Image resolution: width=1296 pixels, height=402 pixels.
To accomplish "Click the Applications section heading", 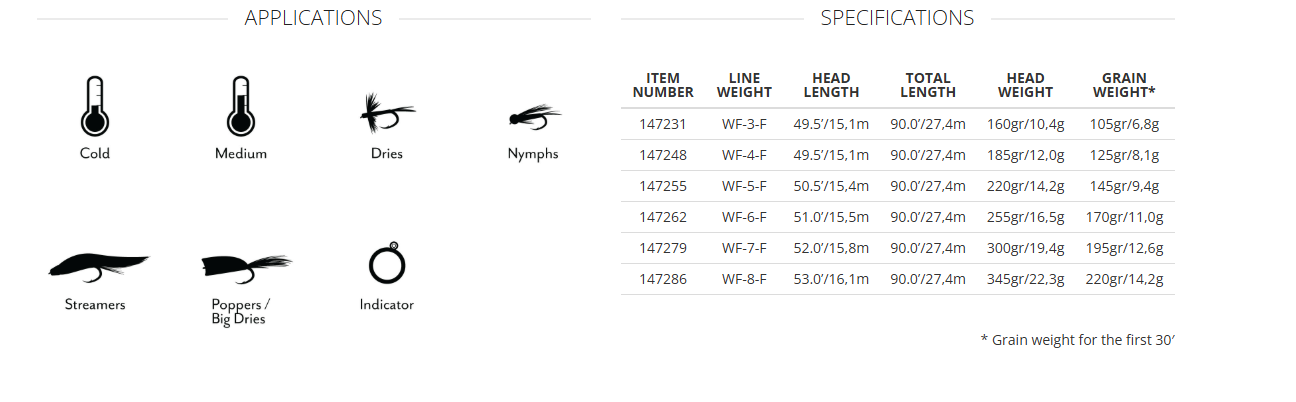I will (313, 18).
